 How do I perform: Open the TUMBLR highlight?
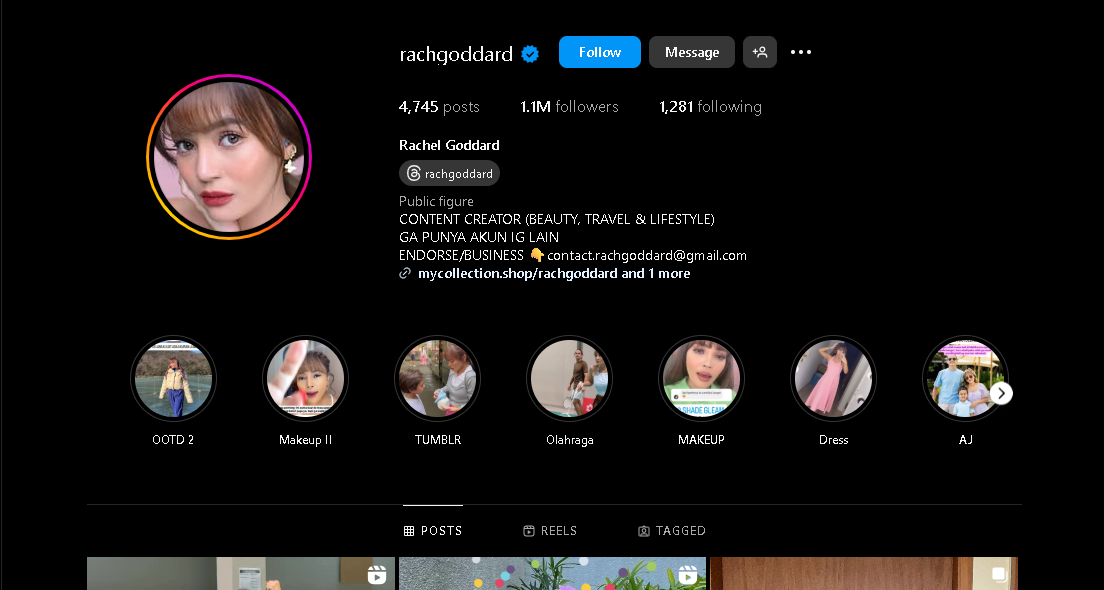point(437,379)
